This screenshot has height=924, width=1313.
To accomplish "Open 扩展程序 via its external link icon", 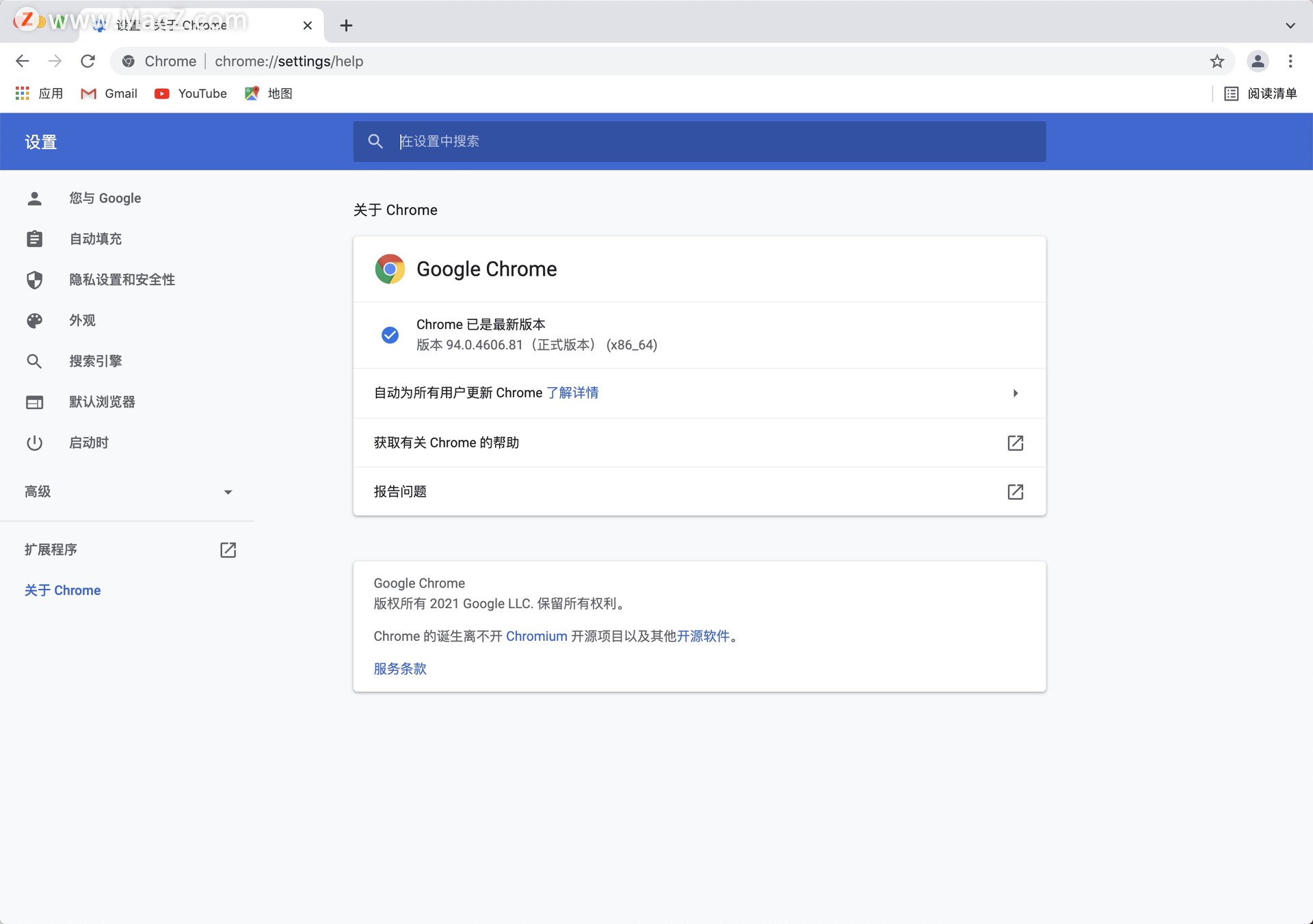I will click(x=228, y=549).
